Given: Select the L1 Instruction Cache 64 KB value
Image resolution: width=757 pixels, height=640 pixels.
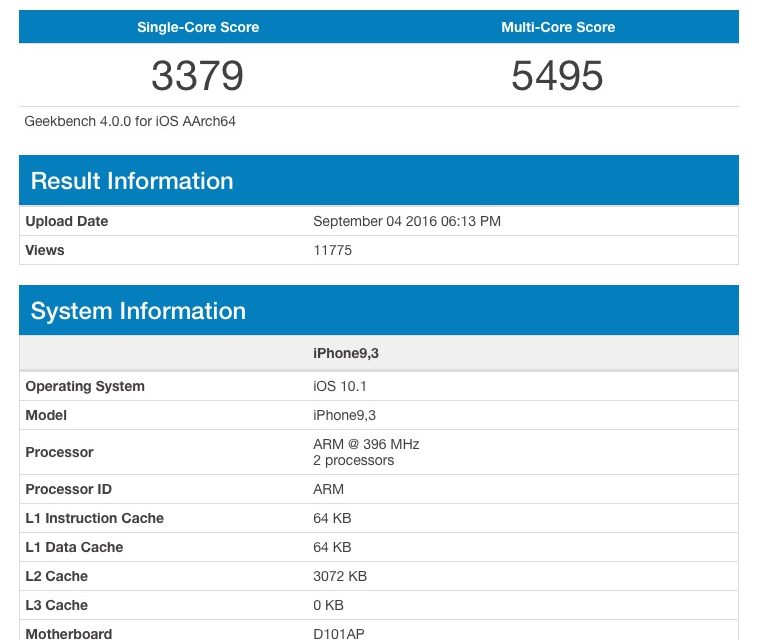Looking at the screenshot, I should 332,518.
